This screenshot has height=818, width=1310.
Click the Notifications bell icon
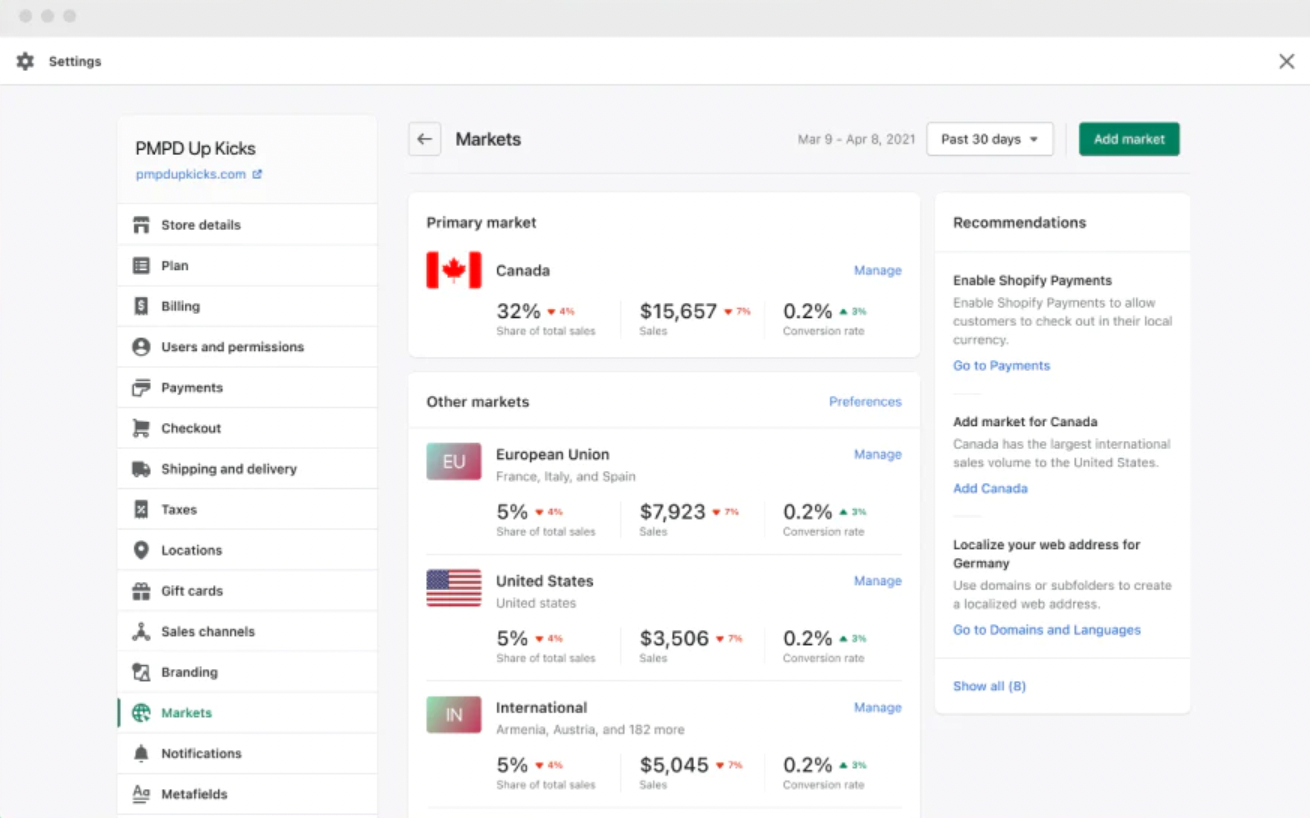(x=141, y=754)
